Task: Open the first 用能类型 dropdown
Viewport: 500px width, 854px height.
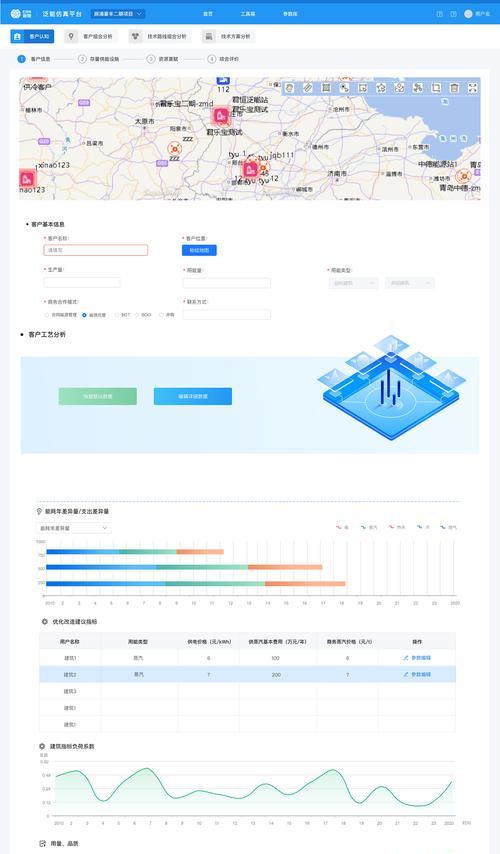Action: [x=353, y=283]
